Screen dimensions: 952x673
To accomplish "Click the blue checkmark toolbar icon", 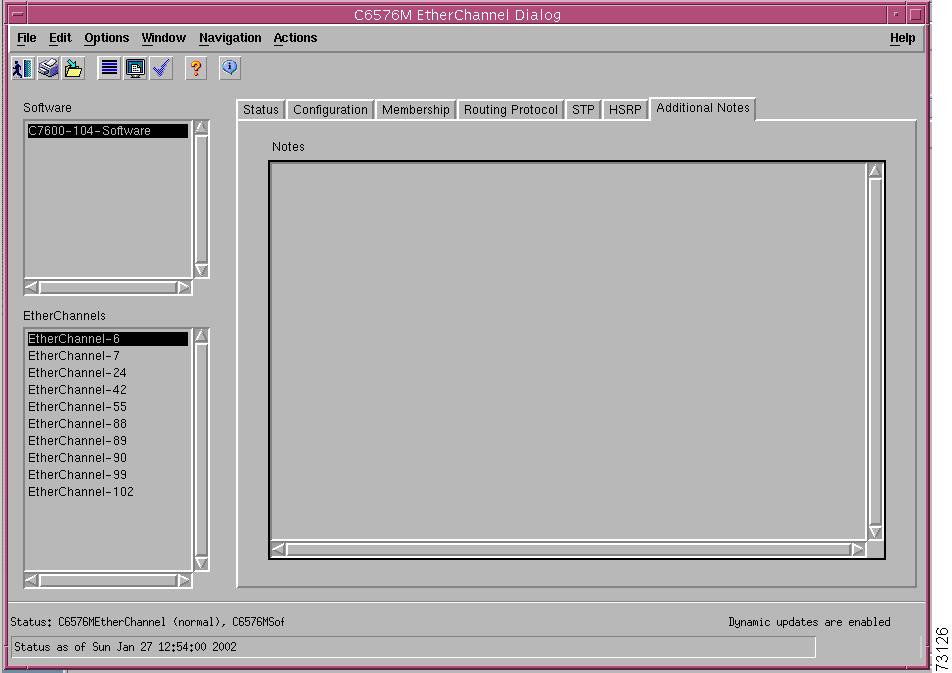I will click(x=161, y=68).
